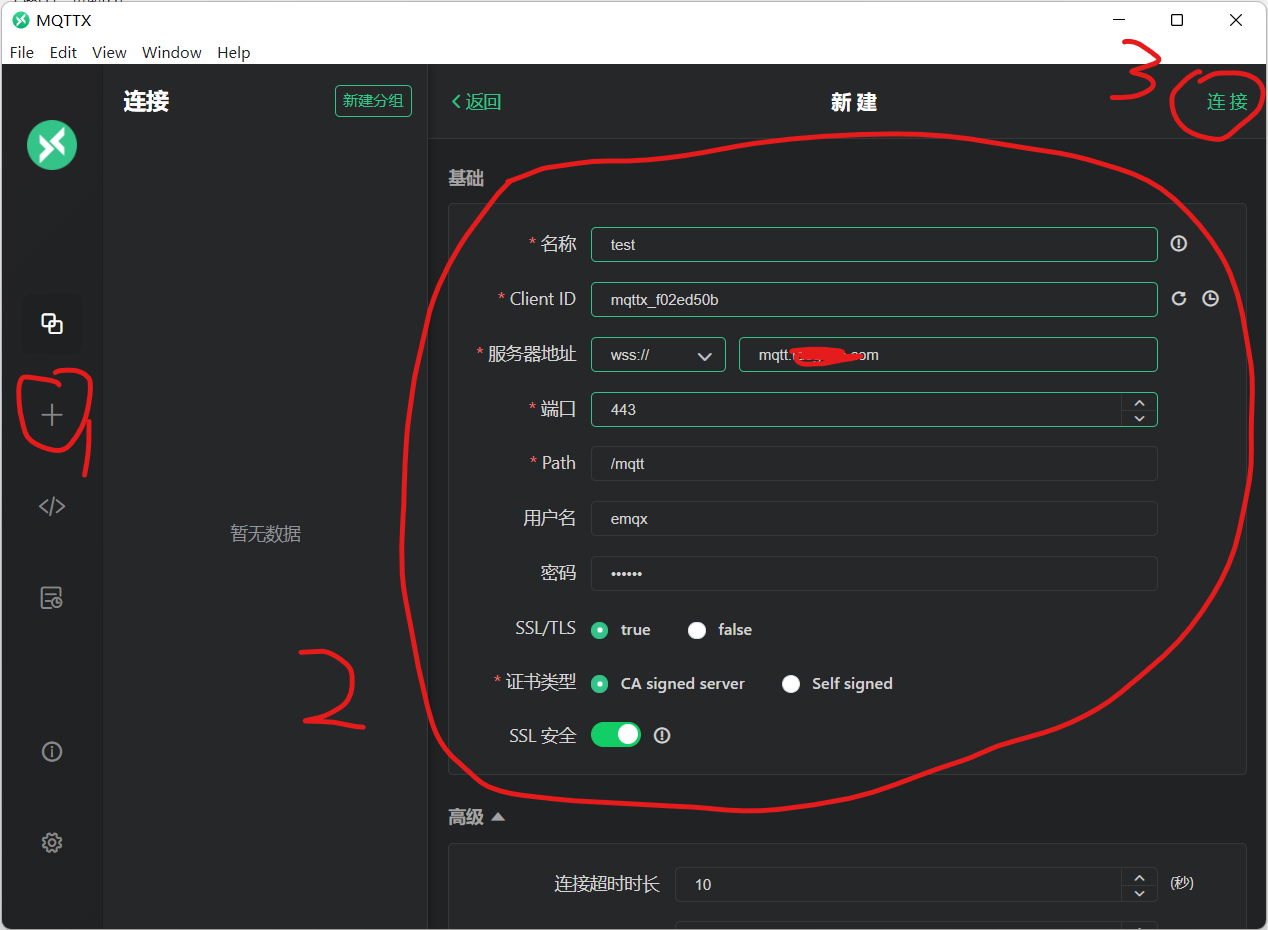Increase connection timeout with up arrow
The image size is (1268, 930).
[x=1139, y=876]
